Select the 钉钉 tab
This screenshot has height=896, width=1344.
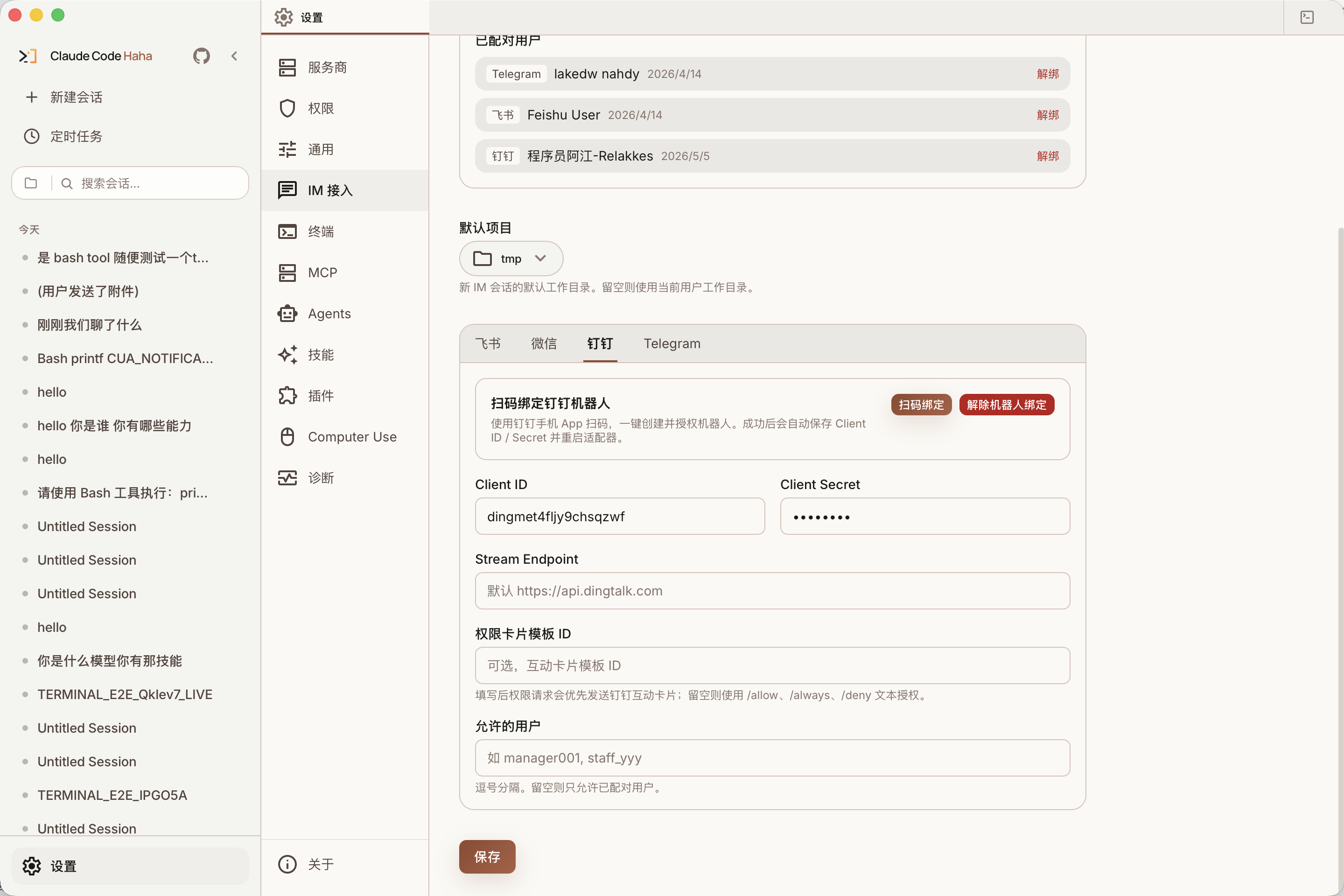pyautogui.click(x=600, y=343)
